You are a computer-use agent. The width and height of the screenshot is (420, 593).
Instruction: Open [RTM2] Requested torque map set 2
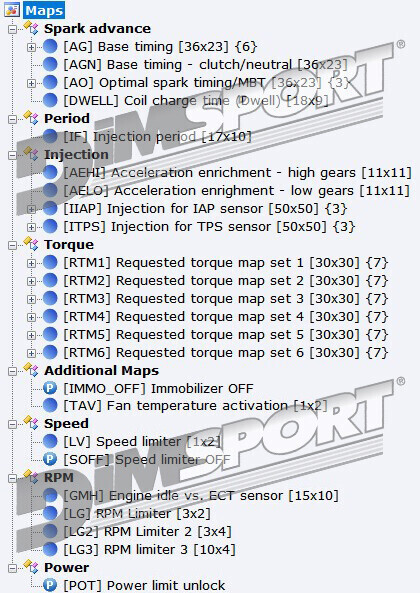click(x=226, y=281)
